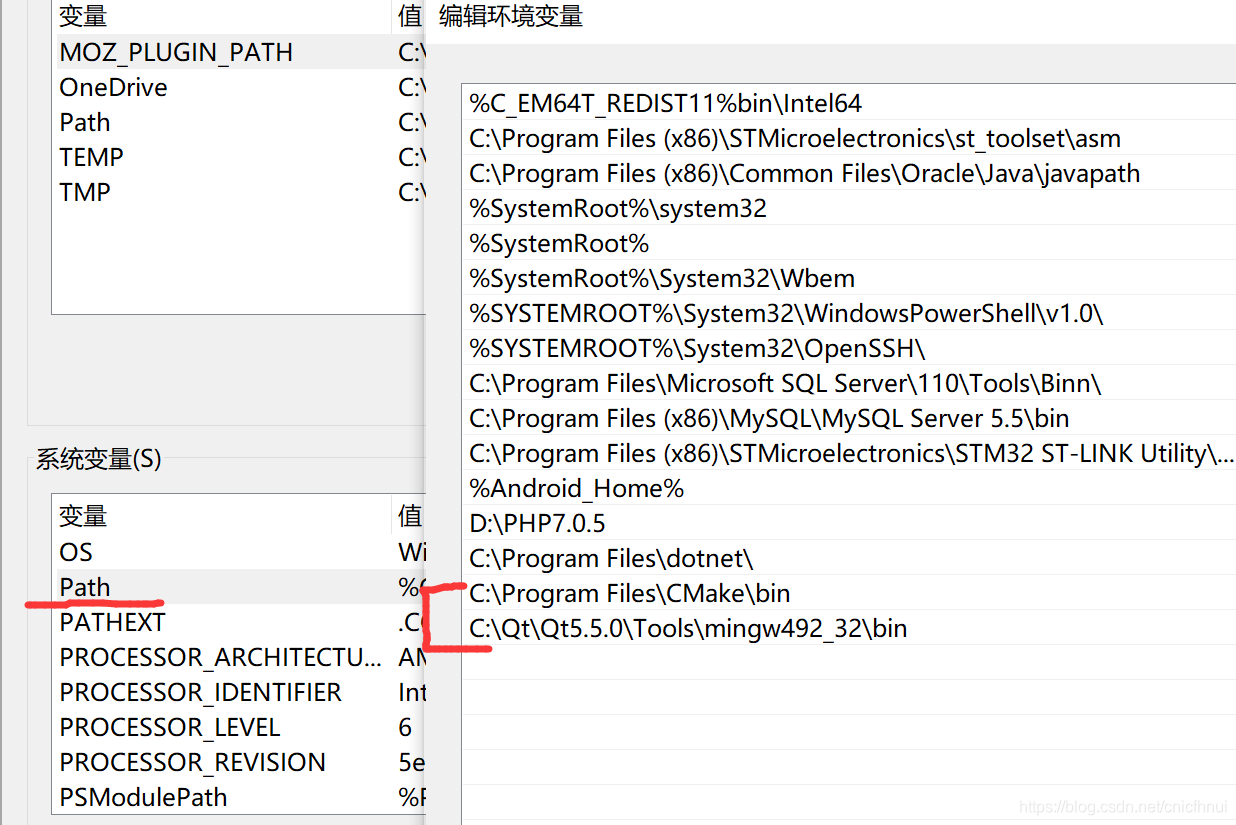Select the TMP user variable row
This screenshot has width=1236, height=825.
click(240, 192)
